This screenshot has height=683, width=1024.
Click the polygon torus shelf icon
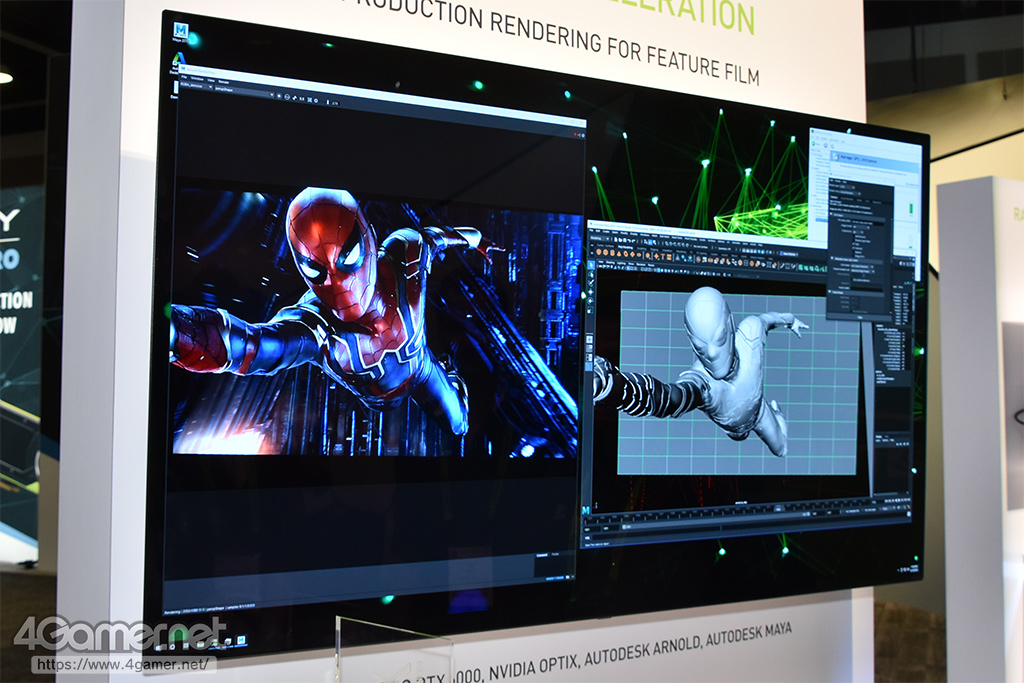[626, 254]
